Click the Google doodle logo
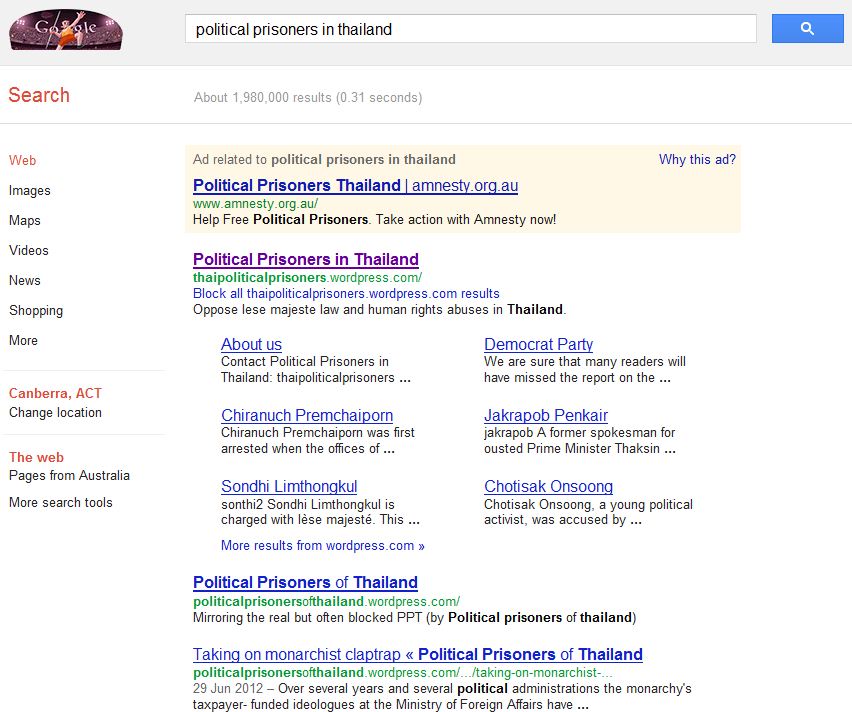This screenshot has width=852, height=712. pyautogui.click(x=66, y=29)
